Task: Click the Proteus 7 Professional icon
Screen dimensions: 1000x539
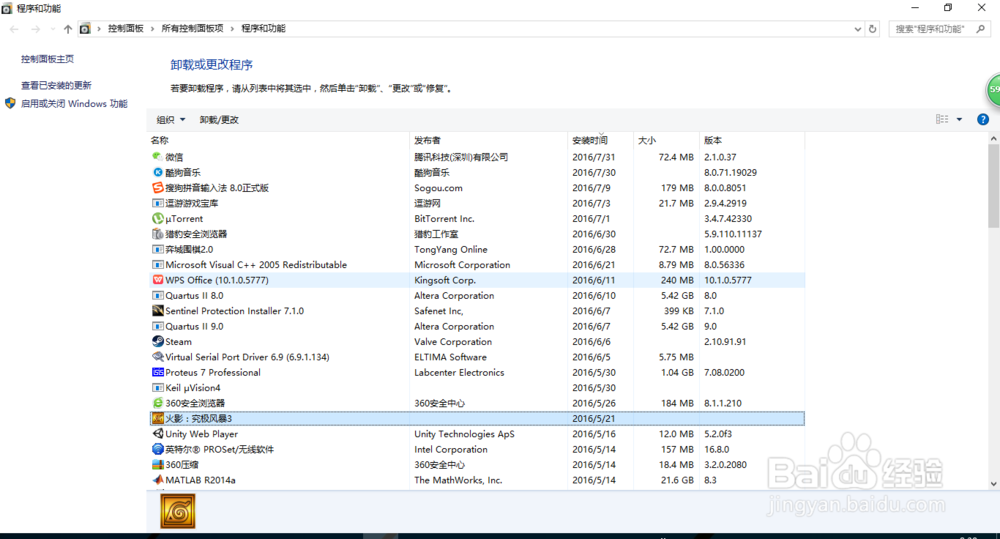Action: click(158, 372)
